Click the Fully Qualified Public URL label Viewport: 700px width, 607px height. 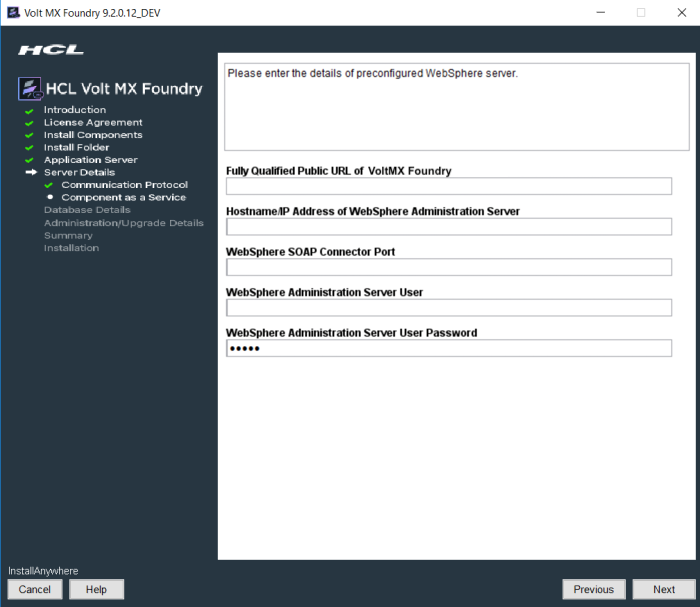[338, 171]
